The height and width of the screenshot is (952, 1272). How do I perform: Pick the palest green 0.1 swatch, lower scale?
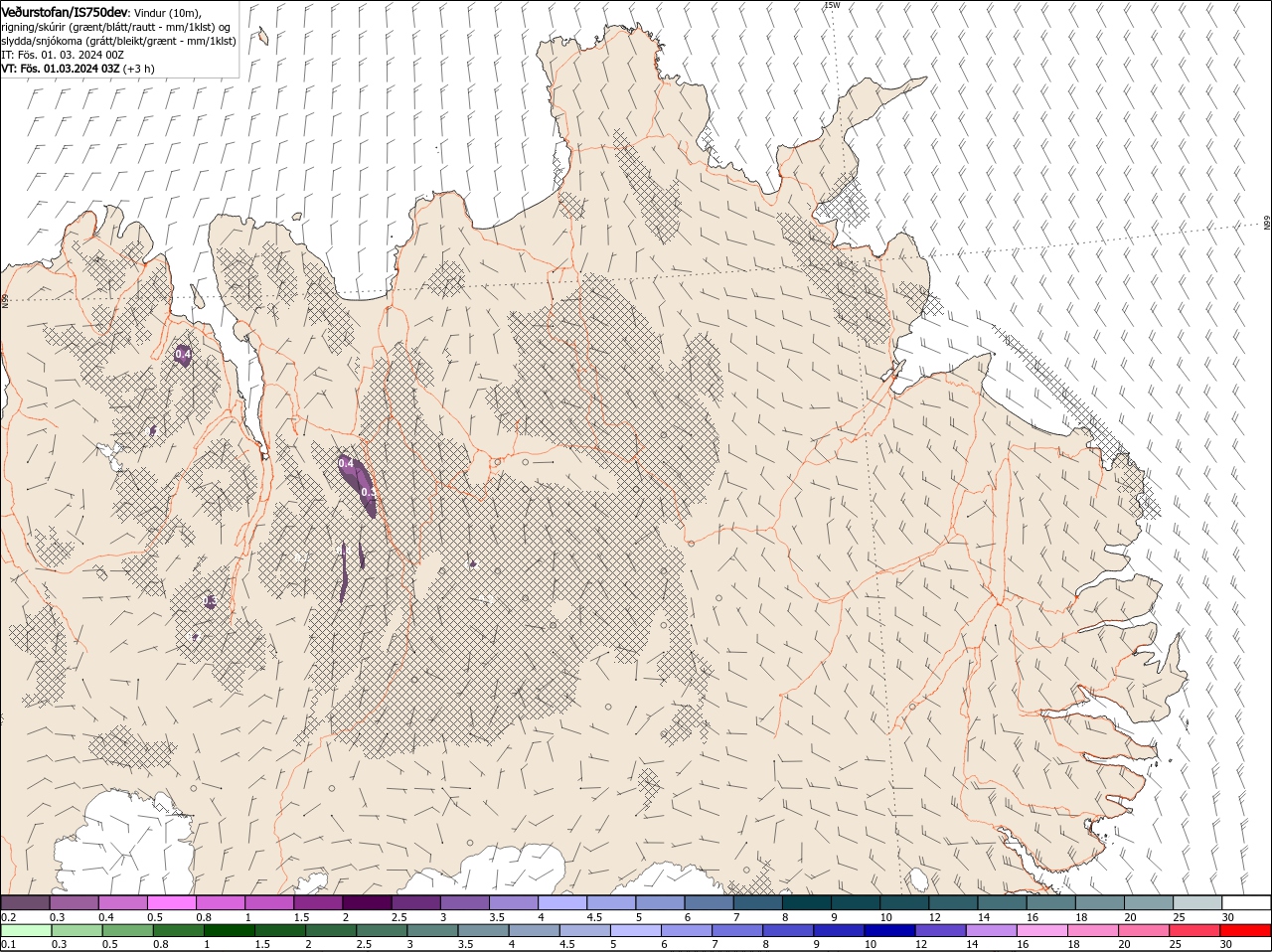click(x=27, y=931)
